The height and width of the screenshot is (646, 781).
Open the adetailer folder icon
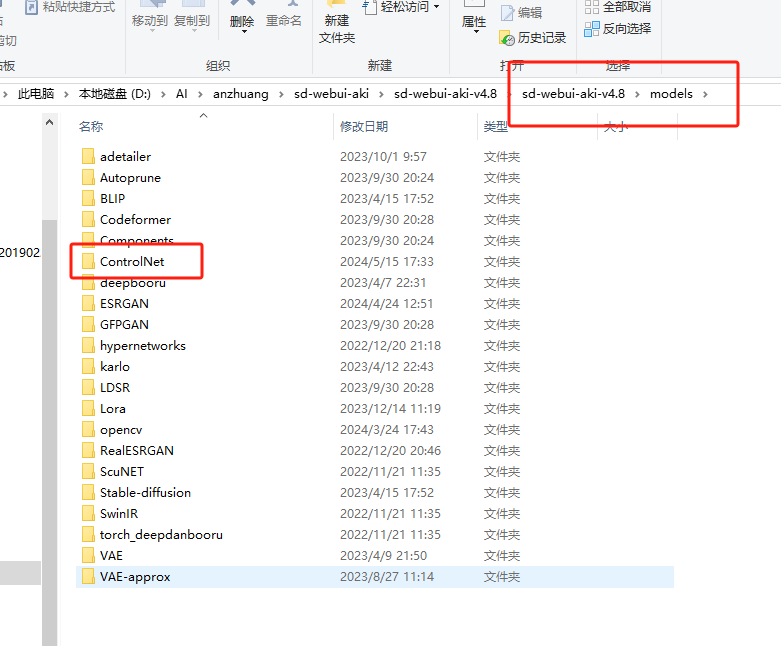88,156
